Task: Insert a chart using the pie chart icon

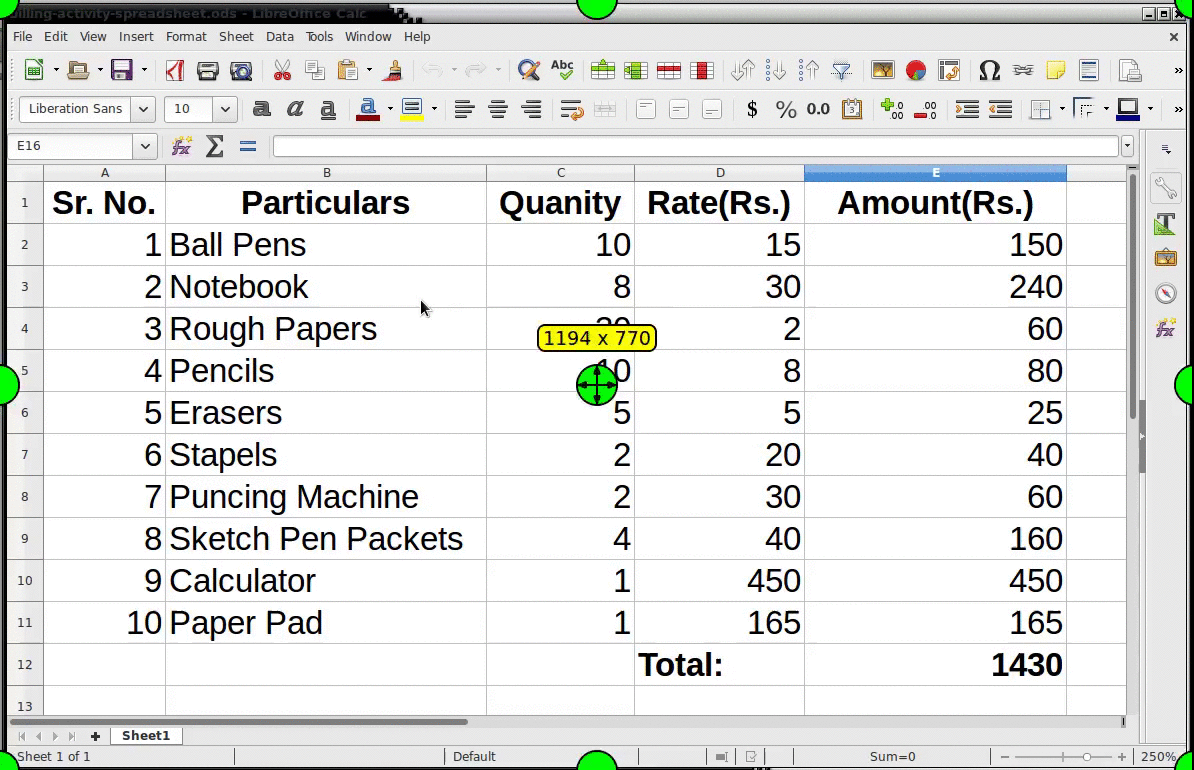Action: click(915, 70)
